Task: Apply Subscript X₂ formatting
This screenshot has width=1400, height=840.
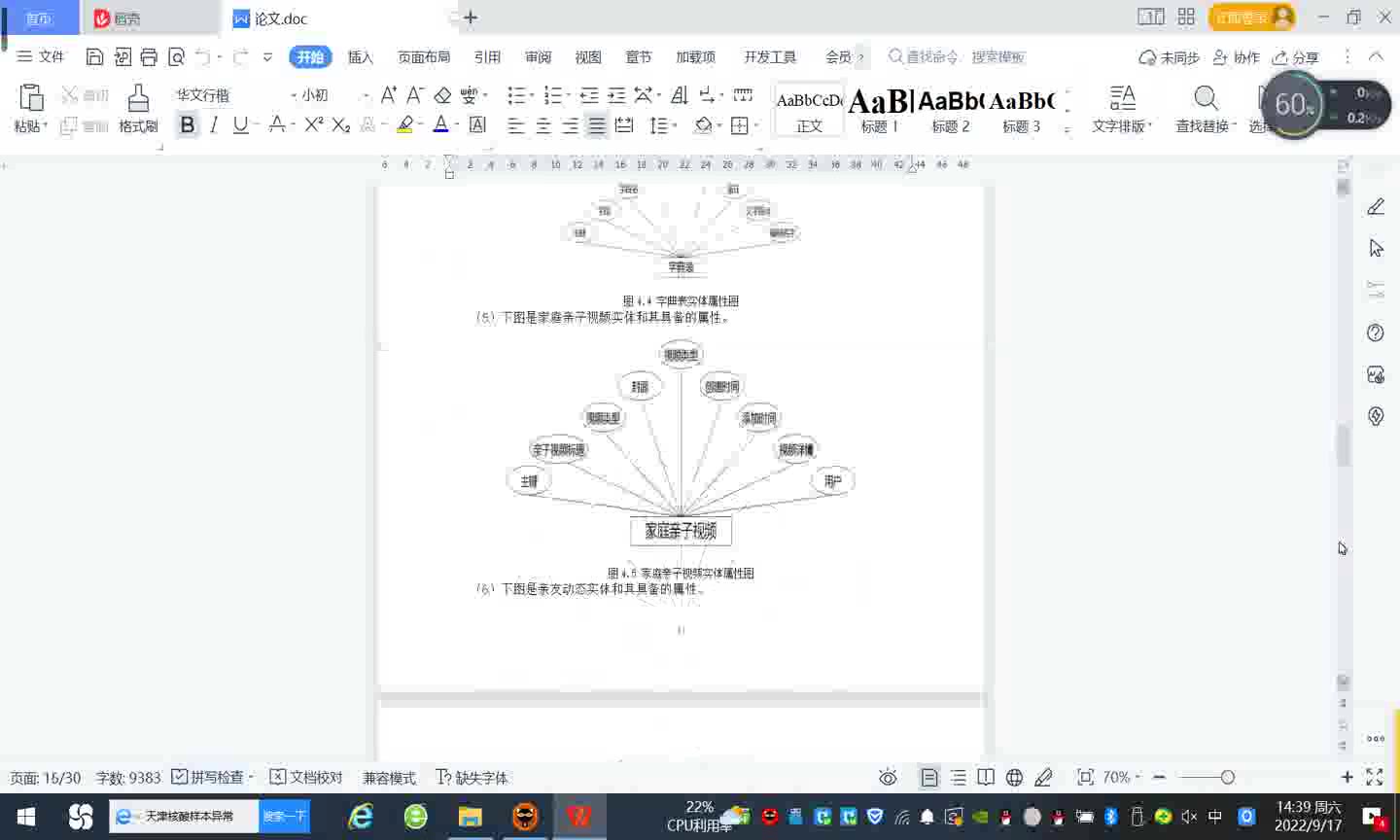Action: 340,124
